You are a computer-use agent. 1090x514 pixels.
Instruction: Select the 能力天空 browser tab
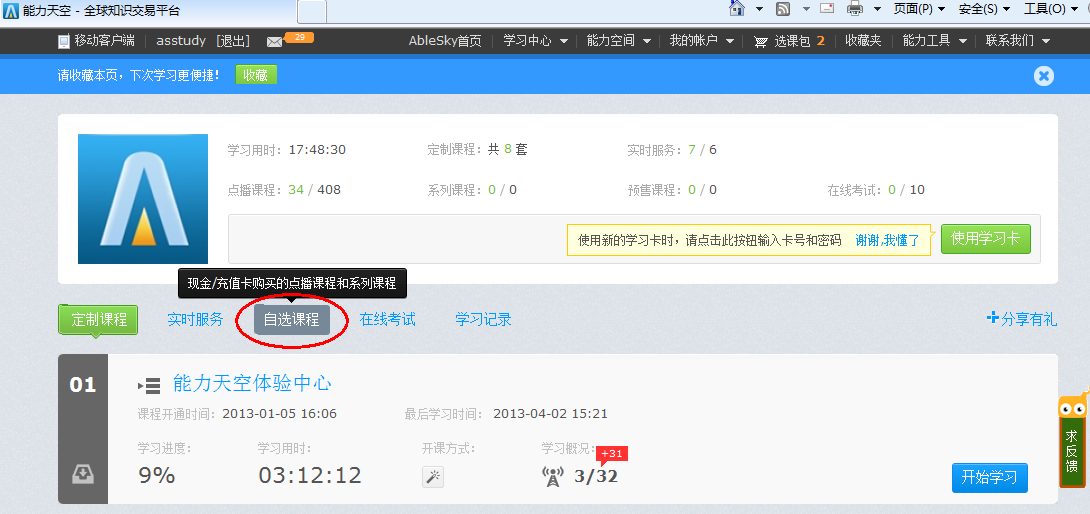click(x=149, y=11)
